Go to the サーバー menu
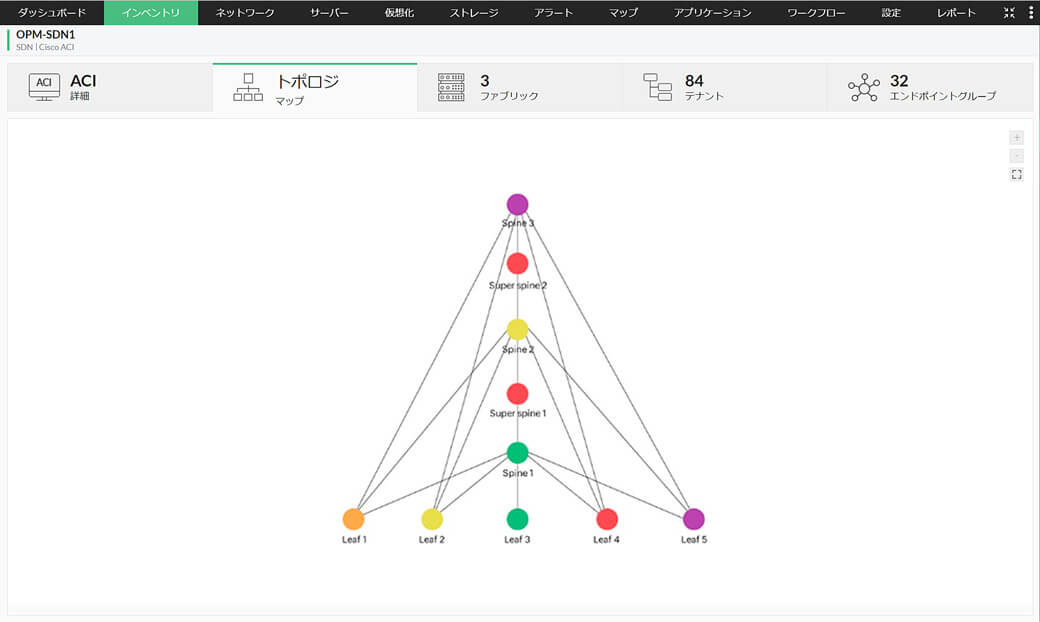 coord(329,13)
